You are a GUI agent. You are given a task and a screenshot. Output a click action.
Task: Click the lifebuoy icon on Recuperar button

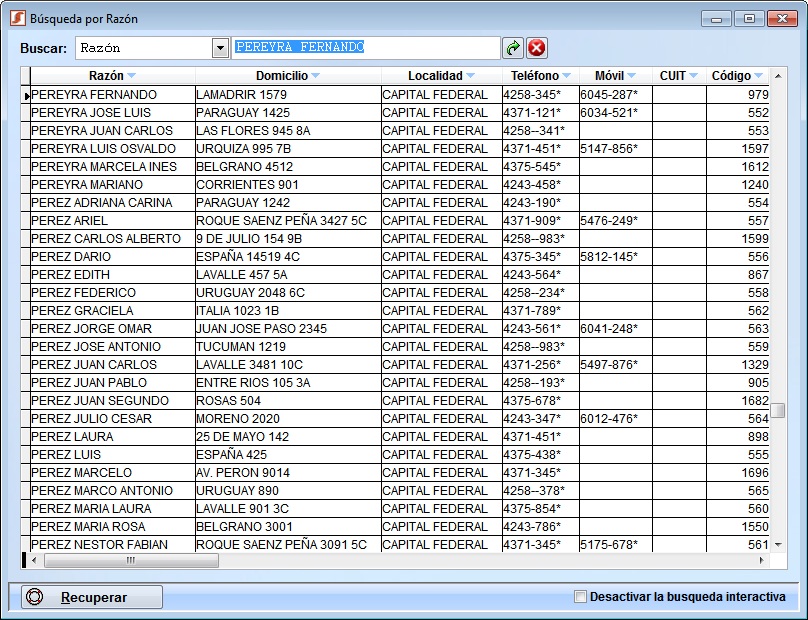point(36,597)
